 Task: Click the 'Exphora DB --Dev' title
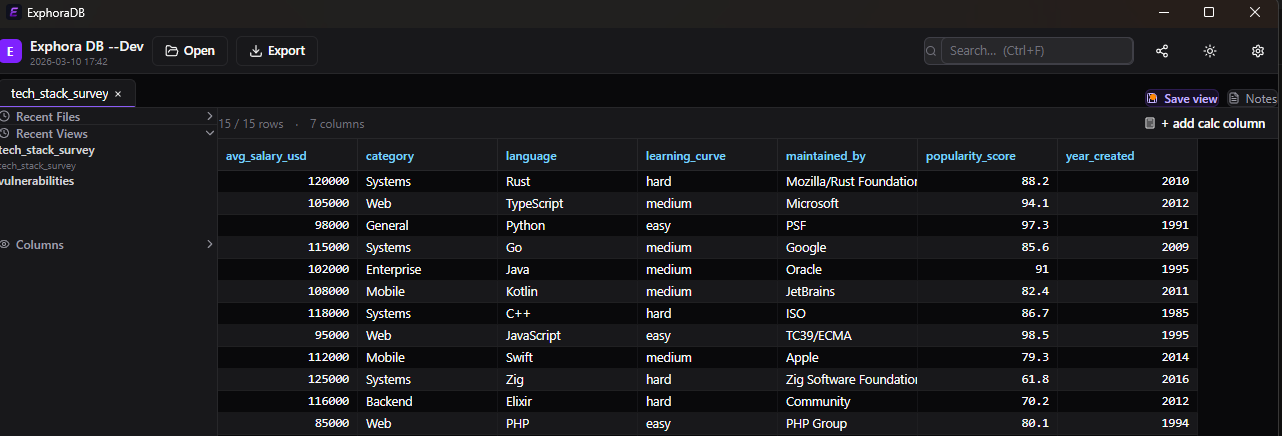pos(87,46)
